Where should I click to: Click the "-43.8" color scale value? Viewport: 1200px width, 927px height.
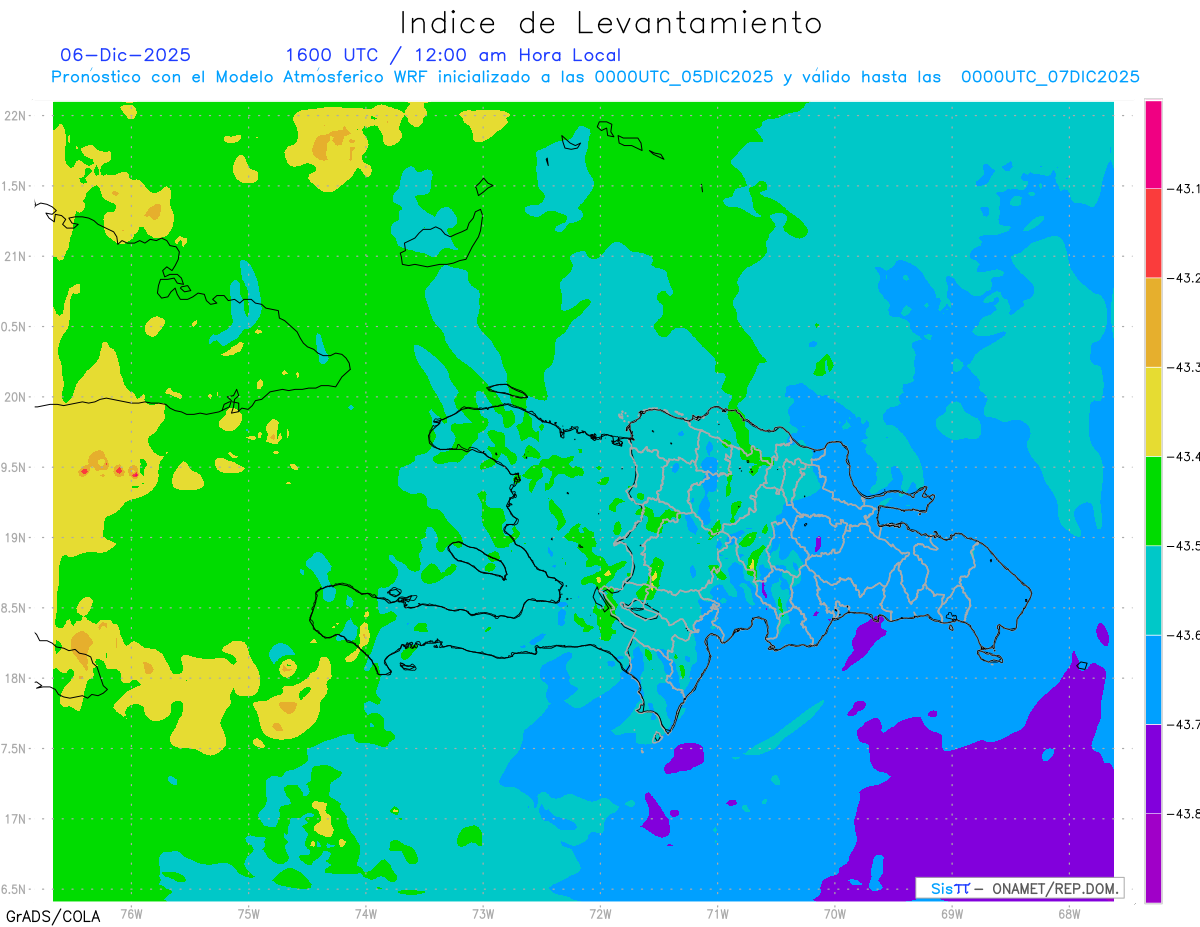click(1184, 813)
